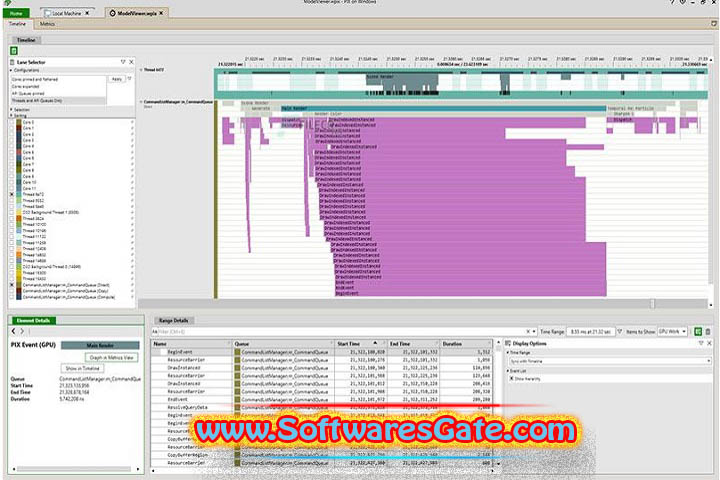Open the Home tab
The image size is (720, 480).
click(x=17, y=13)
